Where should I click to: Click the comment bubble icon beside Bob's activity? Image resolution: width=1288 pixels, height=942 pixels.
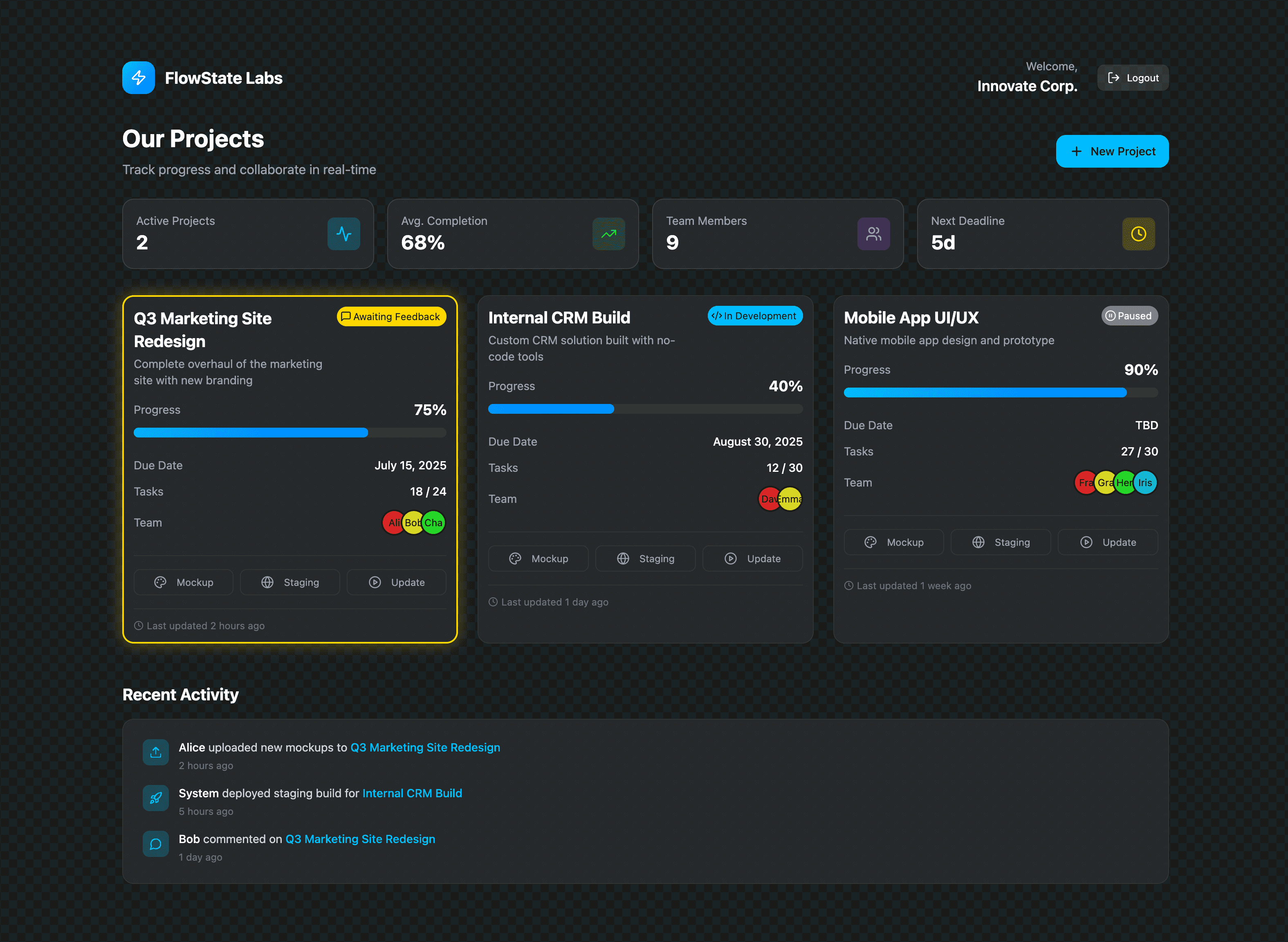coord(156,844)
